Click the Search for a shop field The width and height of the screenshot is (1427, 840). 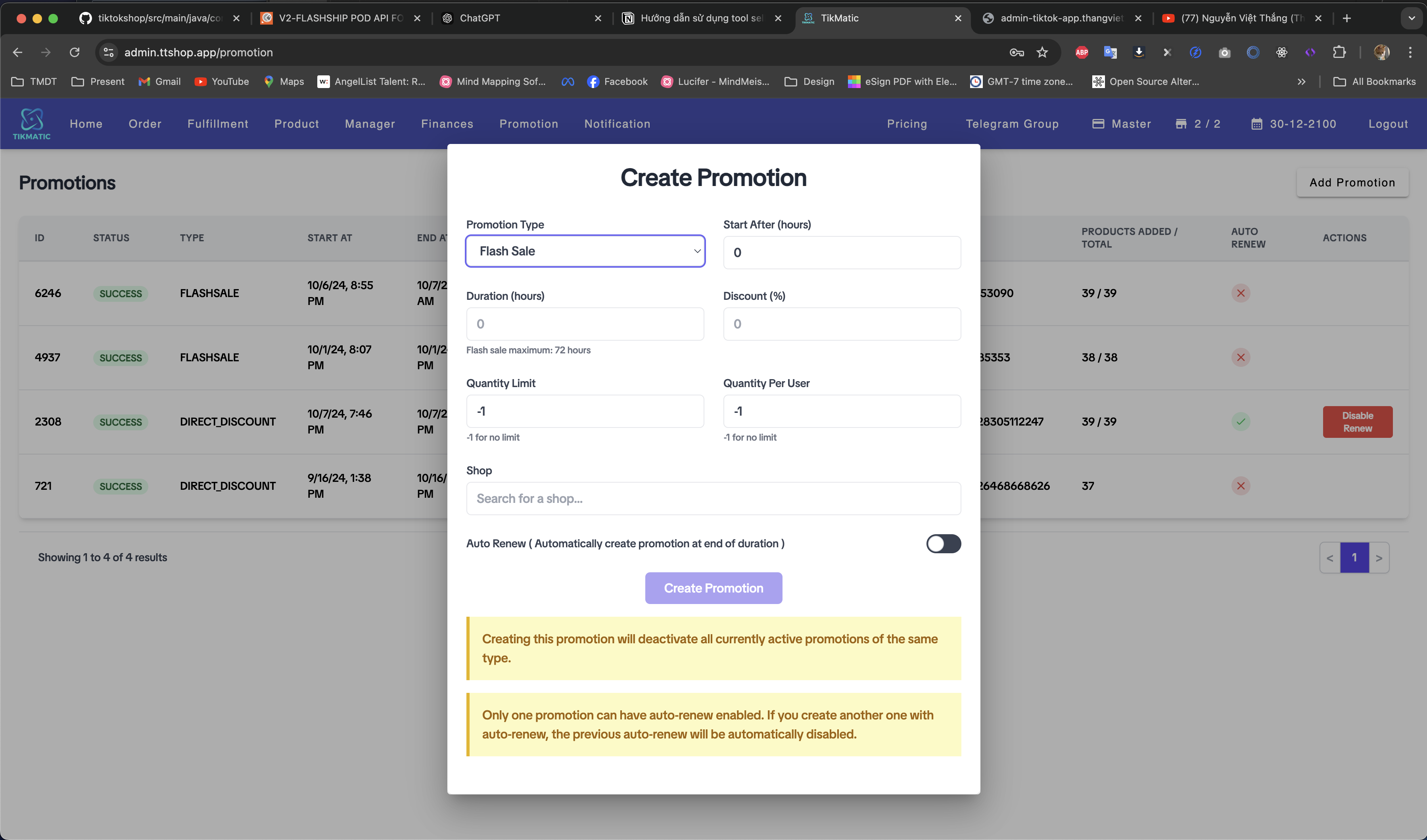pos(713,499)
